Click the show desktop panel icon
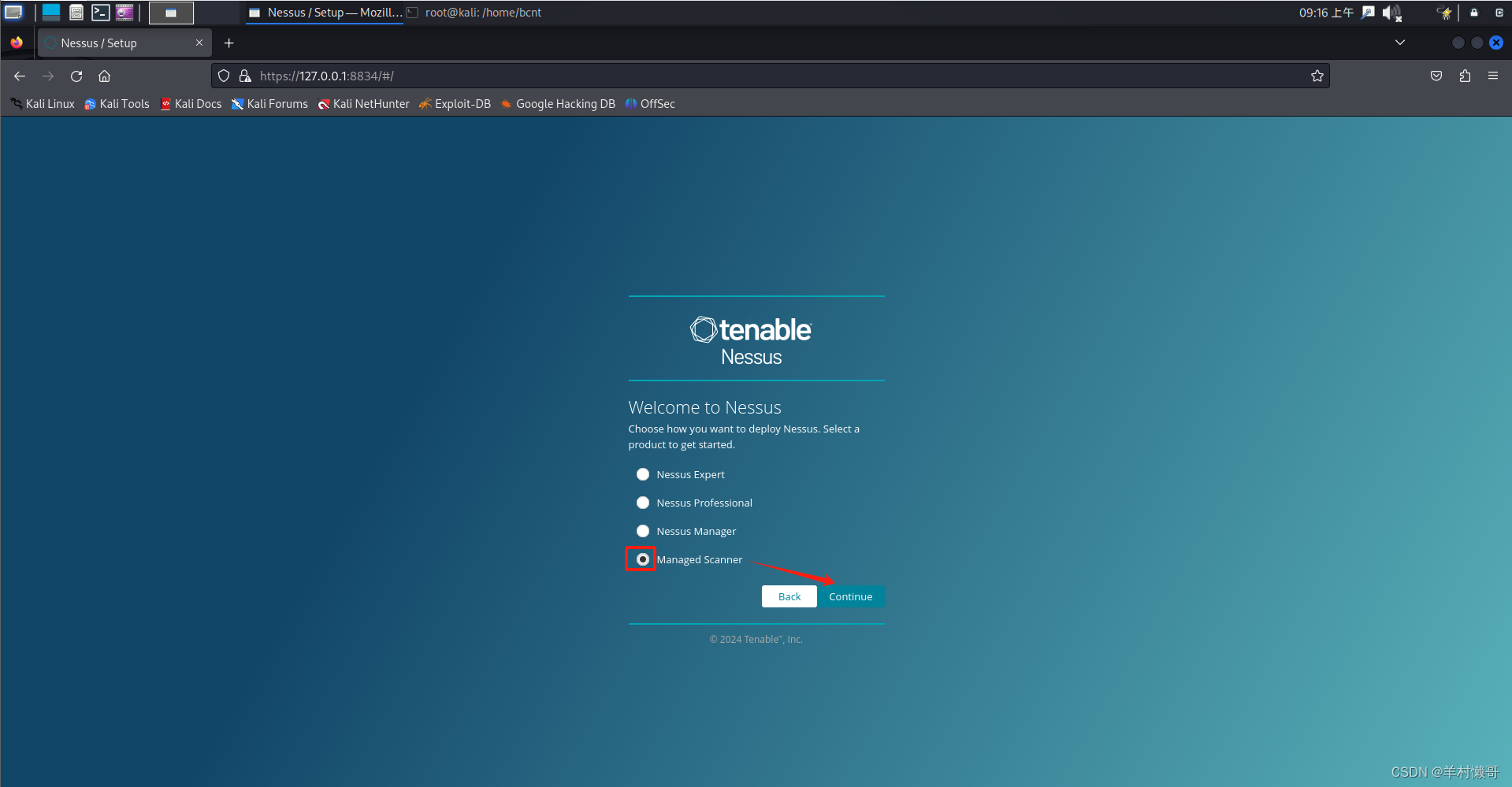The width and height of the screenshot is (1512, 787). tap(51, 13)
